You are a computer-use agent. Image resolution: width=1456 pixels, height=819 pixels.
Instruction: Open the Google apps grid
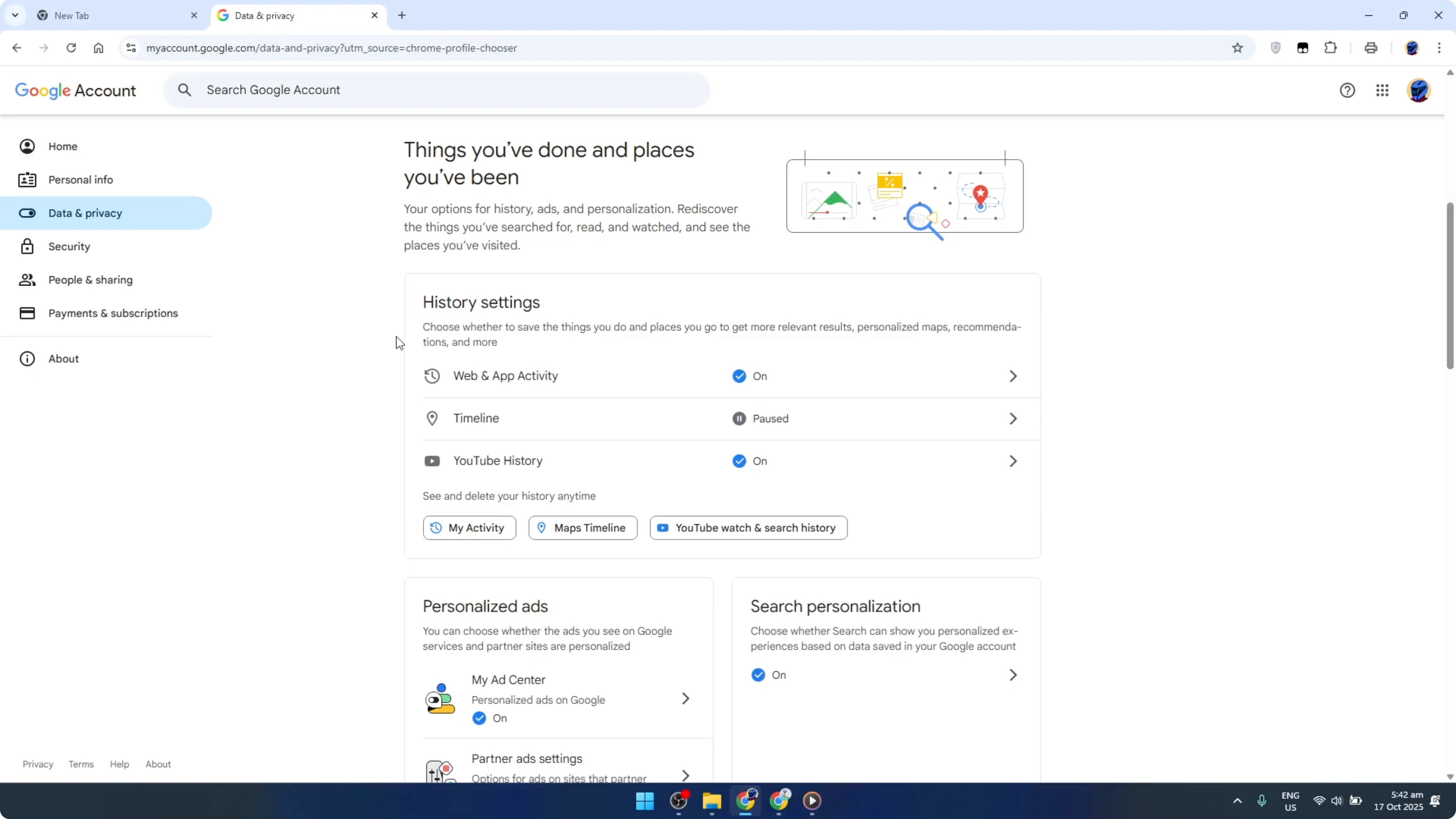tap(1382, 91)
